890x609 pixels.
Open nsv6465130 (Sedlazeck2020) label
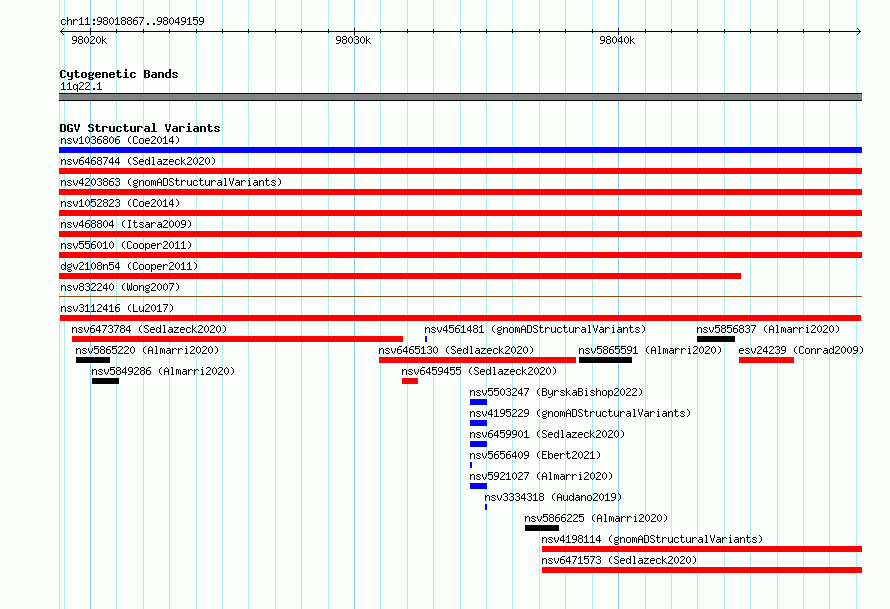pos(456,350)
